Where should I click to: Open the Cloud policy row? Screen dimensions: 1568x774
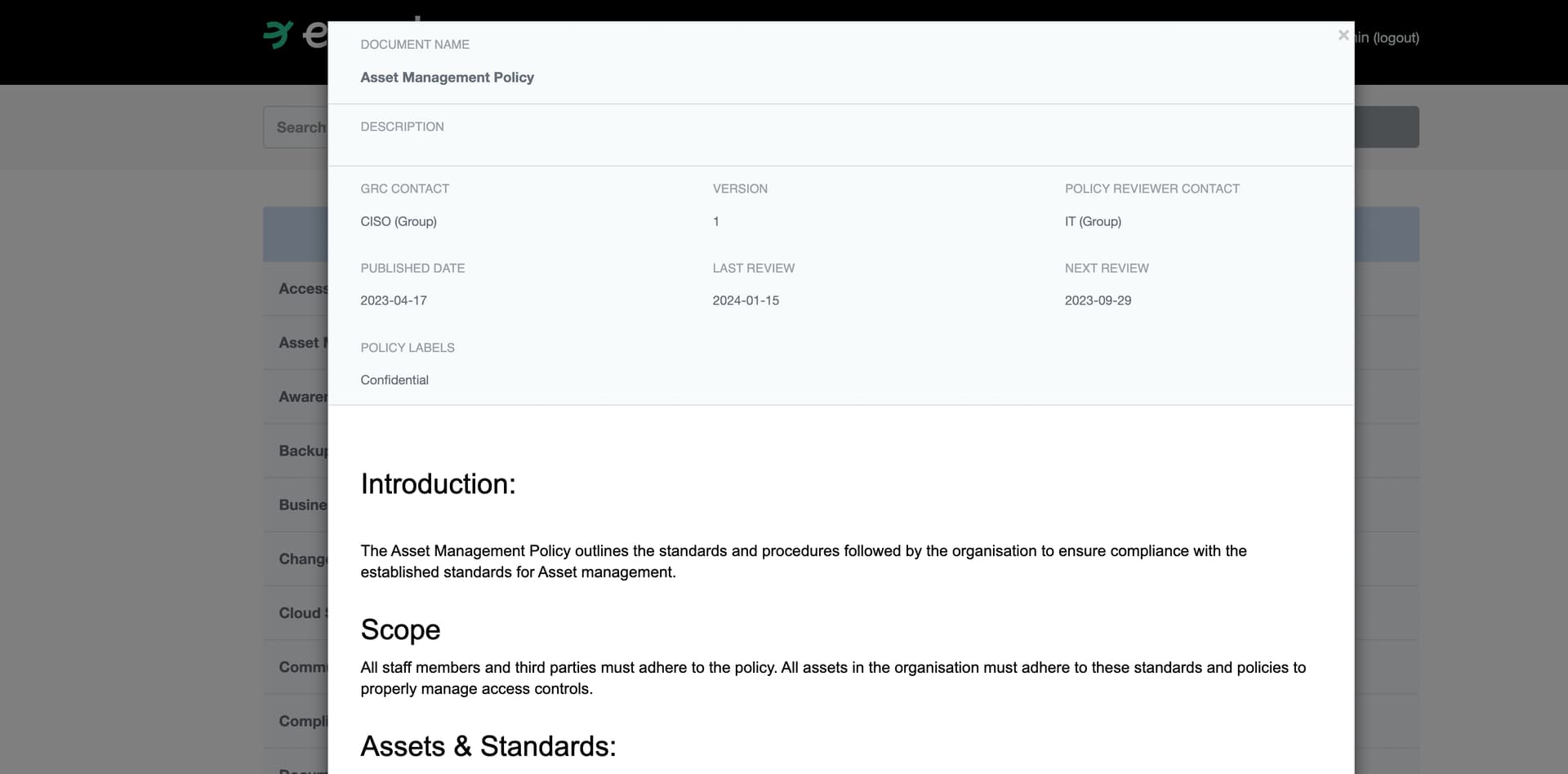(x=296, y=613)
